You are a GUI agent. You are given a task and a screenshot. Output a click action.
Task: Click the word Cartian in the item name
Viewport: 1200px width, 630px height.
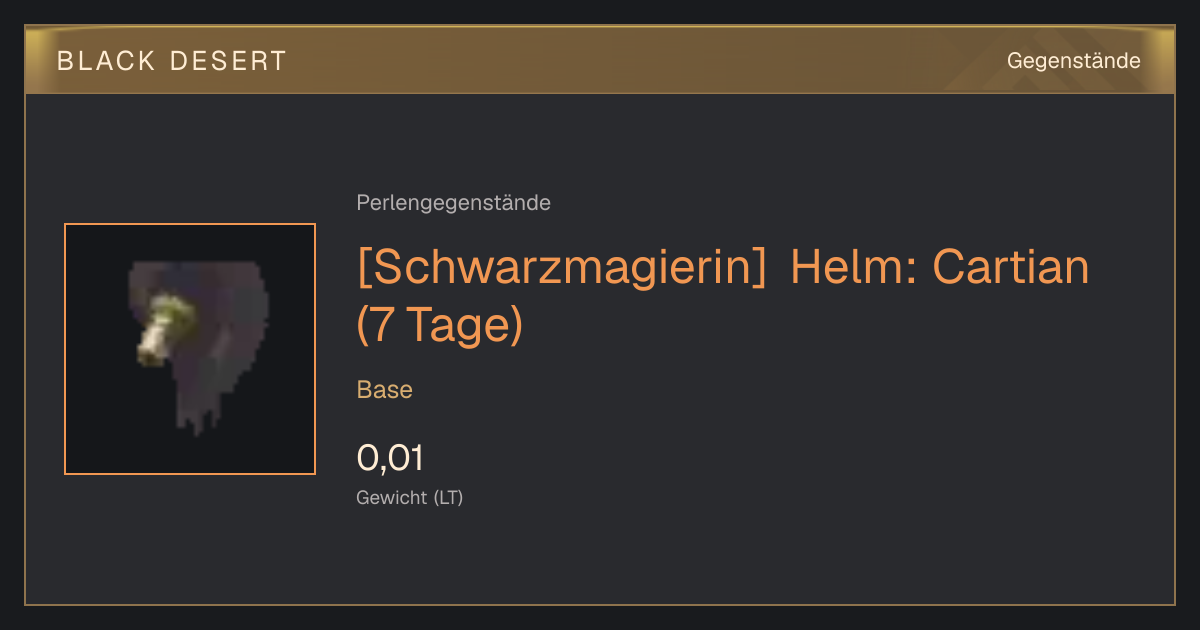[x=1010, y=267]
